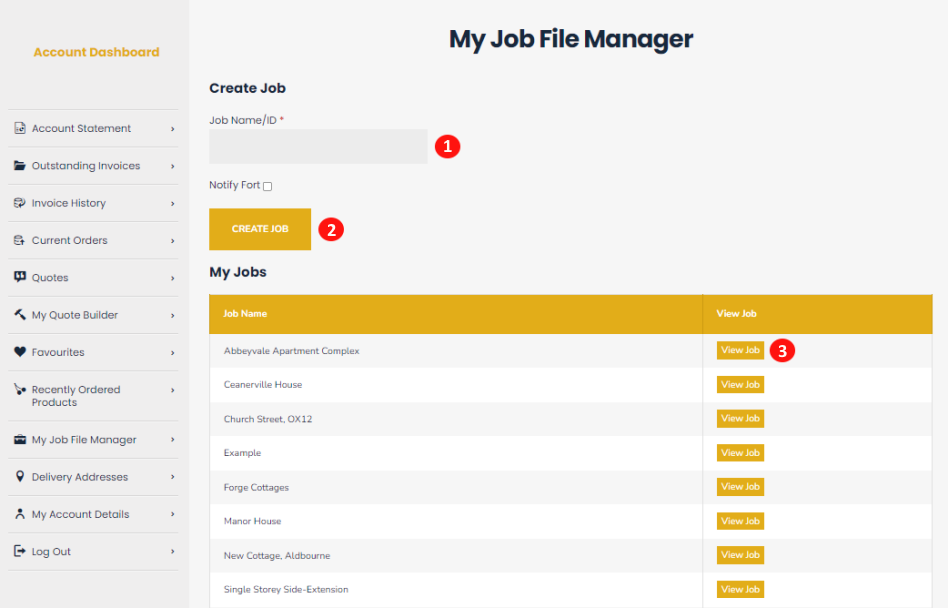The image size is (948, 608).
Task: Open the Manor House job link
Action: click(740, 520)
